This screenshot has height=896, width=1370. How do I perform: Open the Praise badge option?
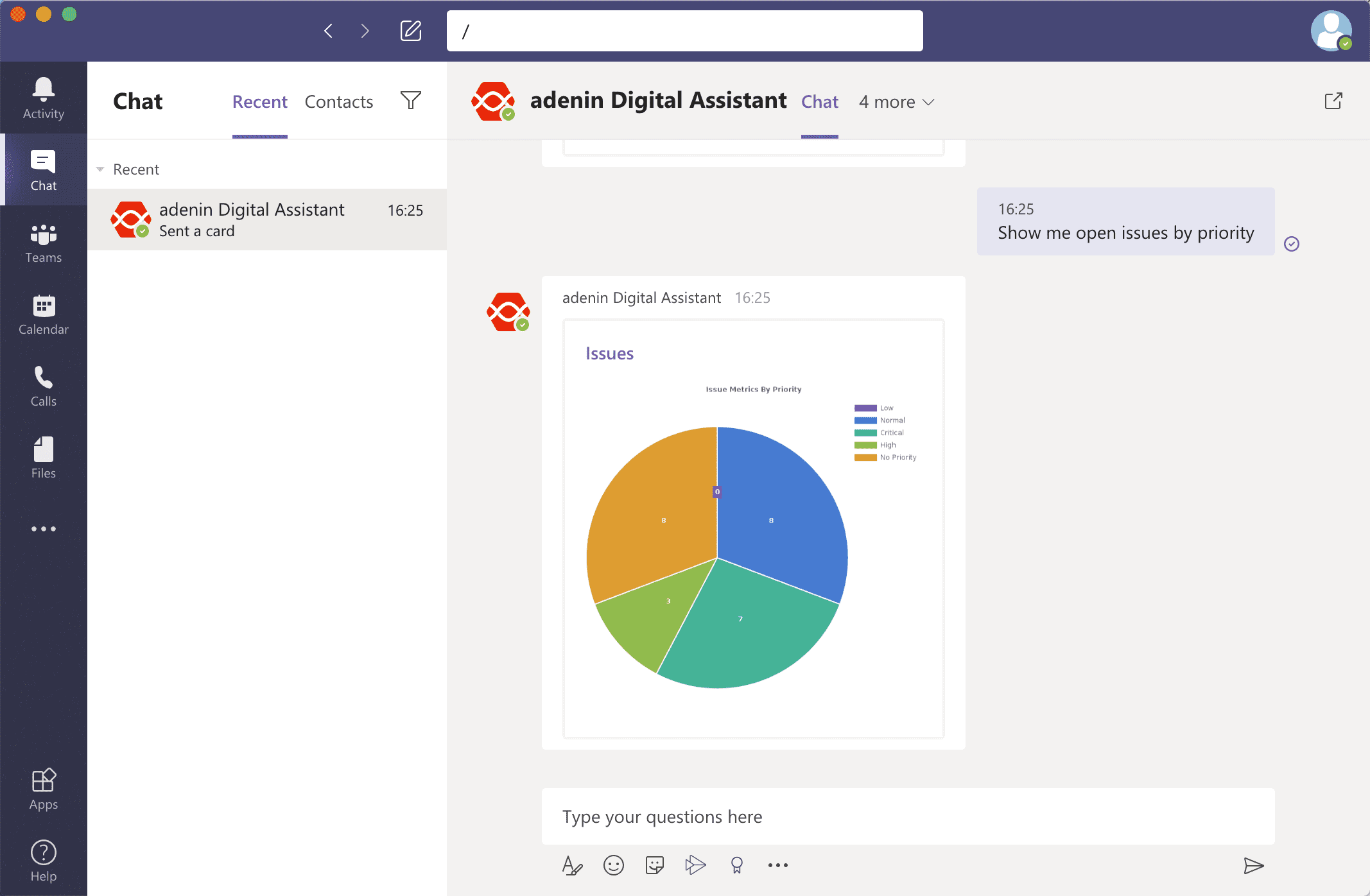(737, 866)
